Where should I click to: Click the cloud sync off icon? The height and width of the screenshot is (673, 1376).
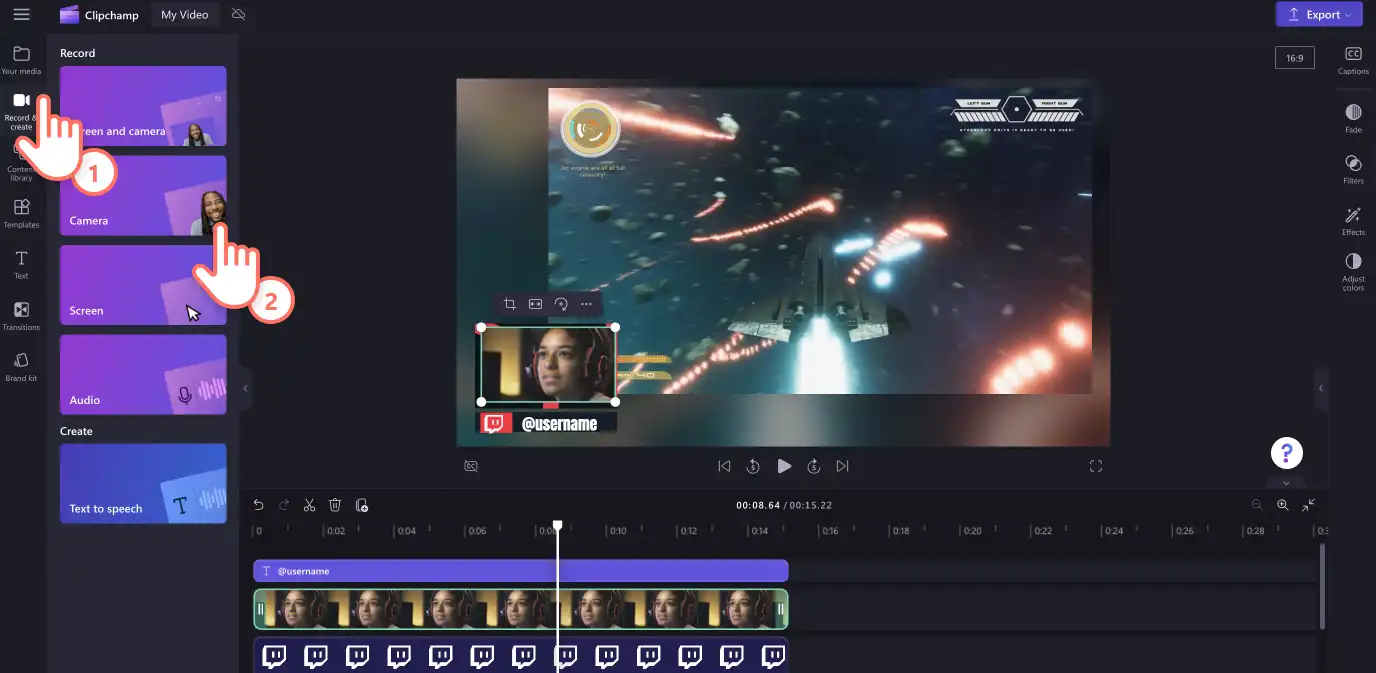coord(238,15)
